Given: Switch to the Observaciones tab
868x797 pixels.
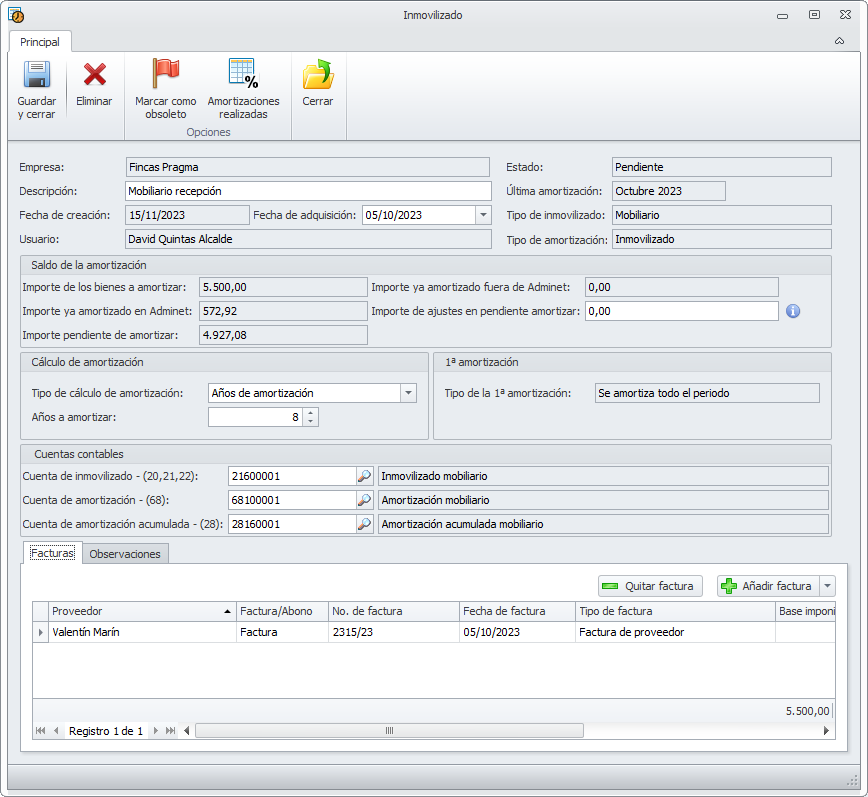Looking at the screenshot, I should (125, 554).
